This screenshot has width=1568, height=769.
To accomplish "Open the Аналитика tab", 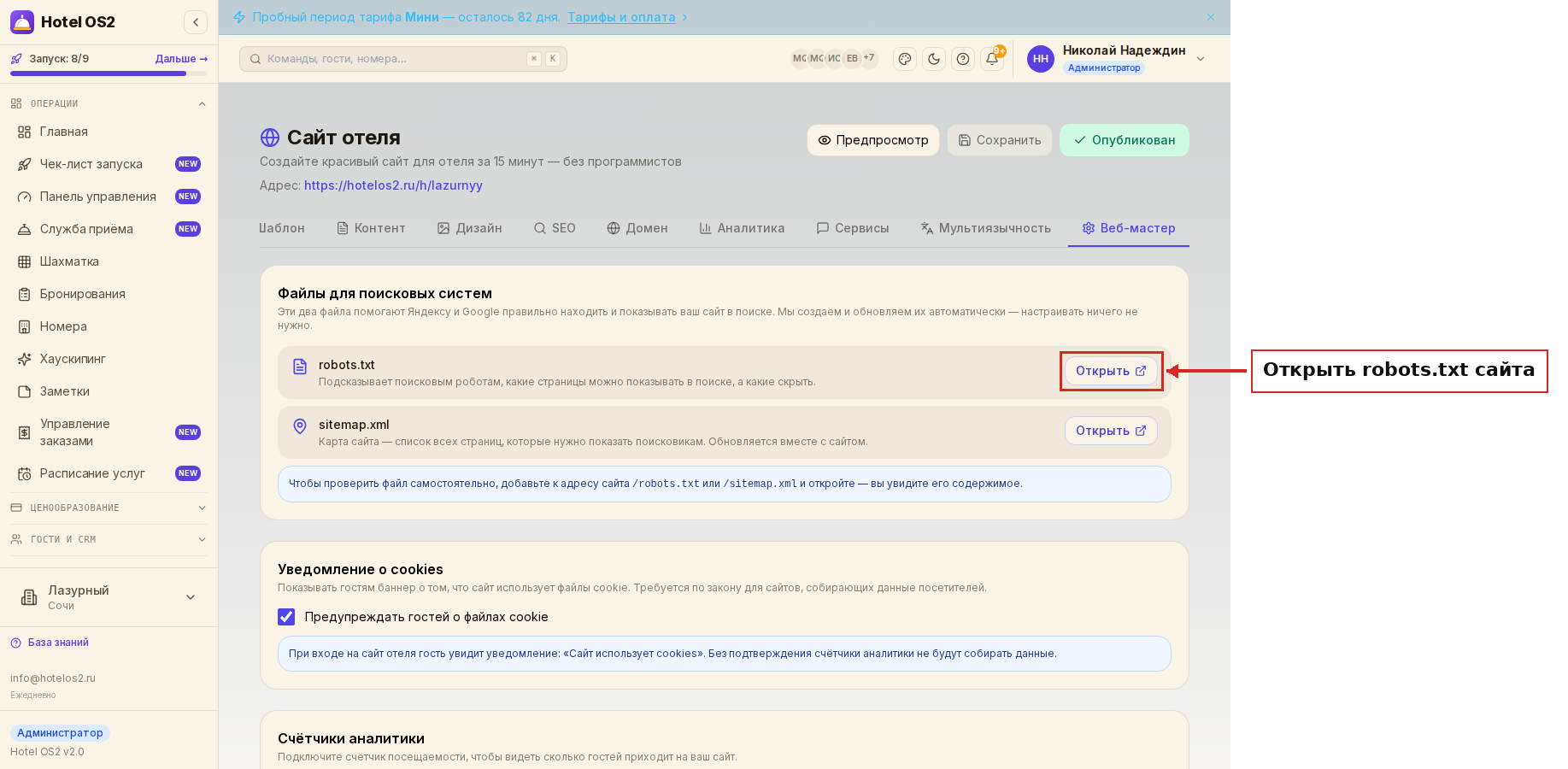I will tap(742, 228).
